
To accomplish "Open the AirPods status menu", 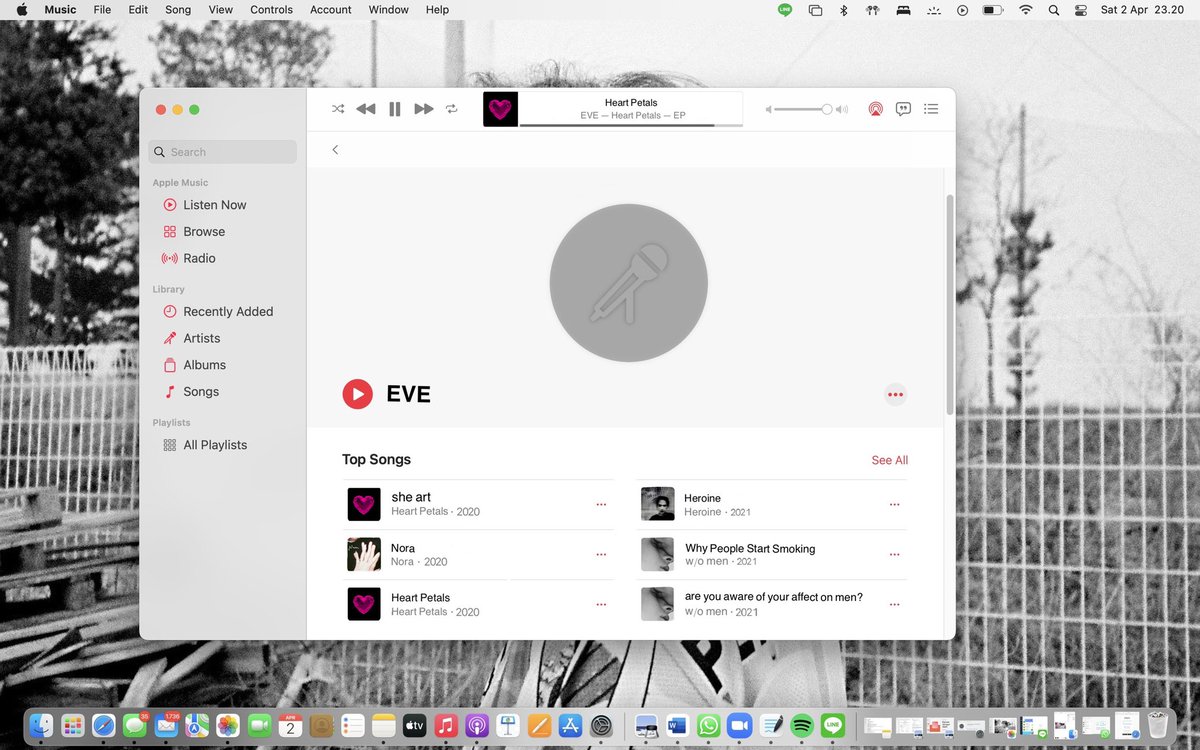I will (x=872, y=10).
